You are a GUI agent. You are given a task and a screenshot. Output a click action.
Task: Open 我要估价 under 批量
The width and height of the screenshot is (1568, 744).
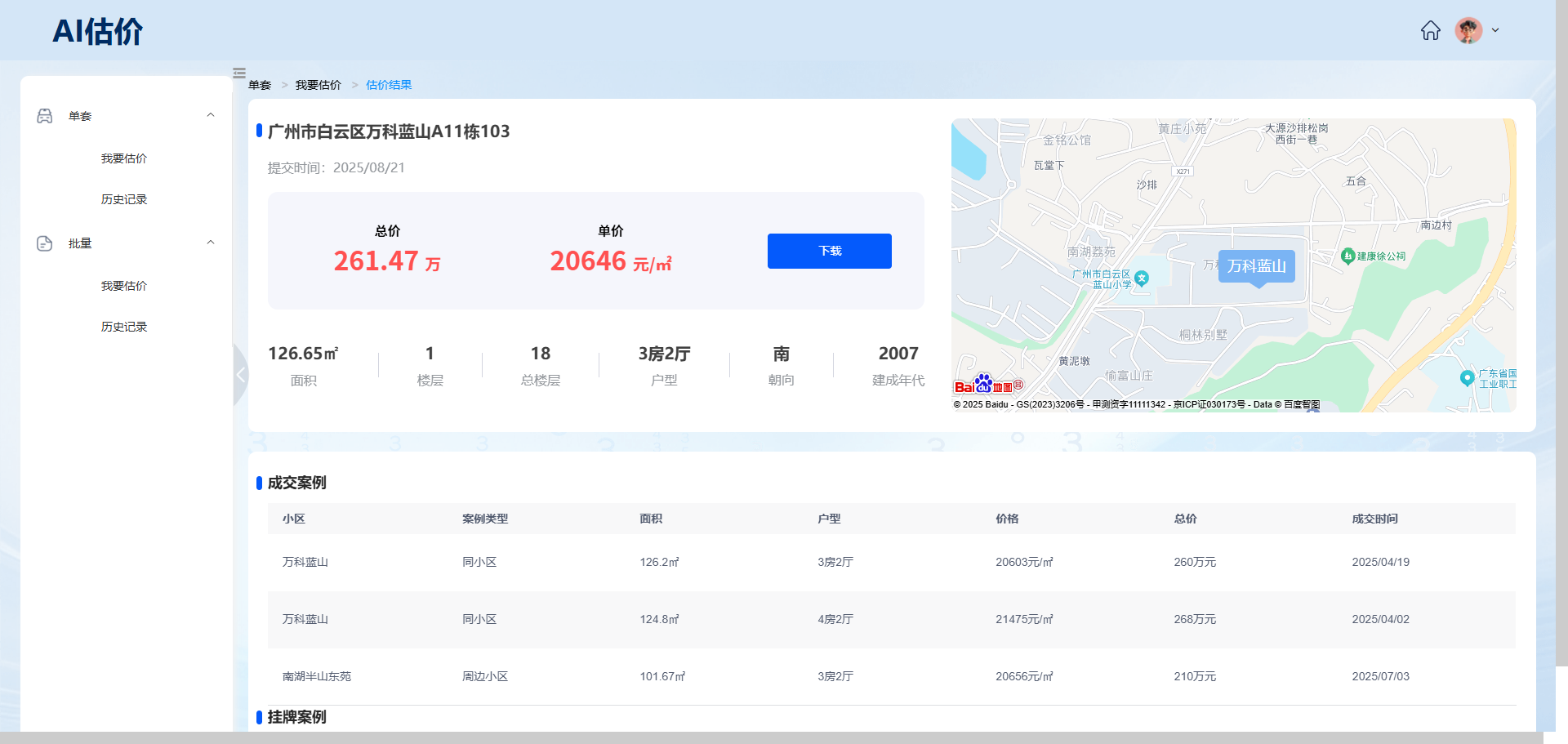tap(124, 286)
